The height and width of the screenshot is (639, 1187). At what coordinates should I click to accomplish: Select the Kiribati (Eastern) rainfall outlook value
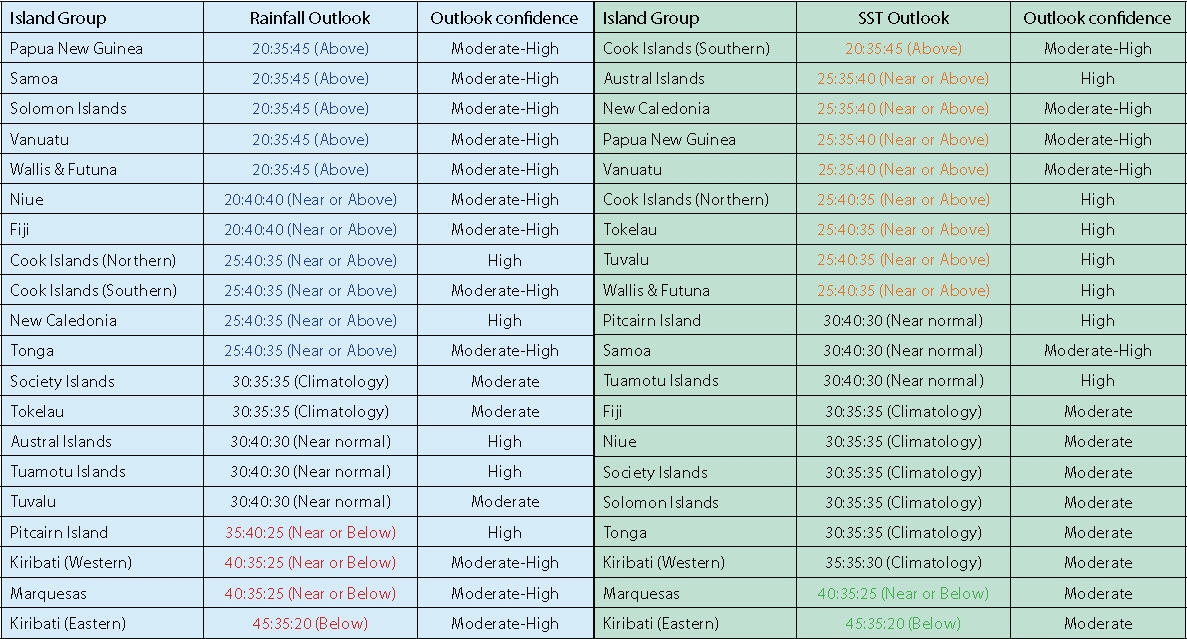[x=310, y=623]
